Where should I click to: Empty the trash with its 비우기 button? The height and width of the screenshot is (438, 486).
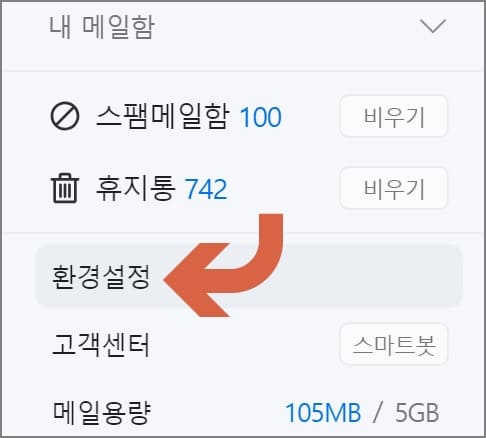pyautogui.click(x=394, y=188)
